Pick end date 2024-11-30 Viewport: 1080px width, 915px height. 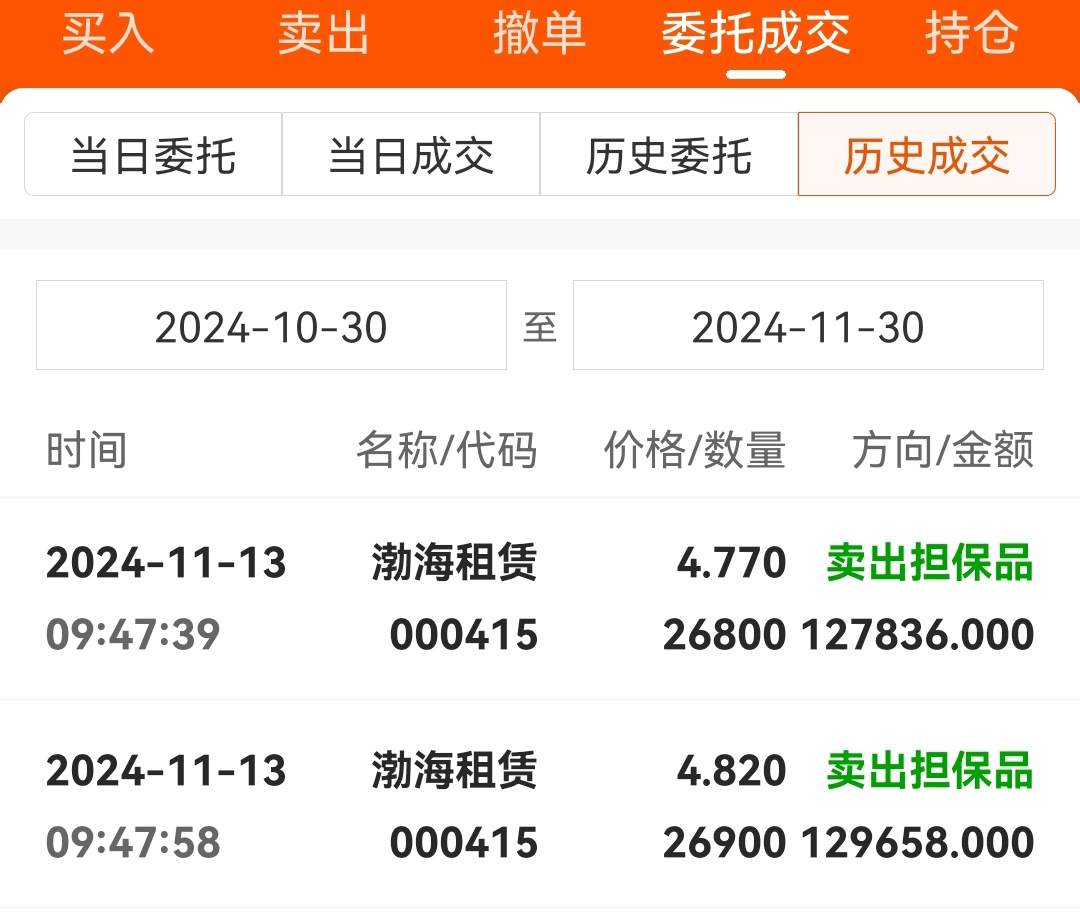coord(808,325)
